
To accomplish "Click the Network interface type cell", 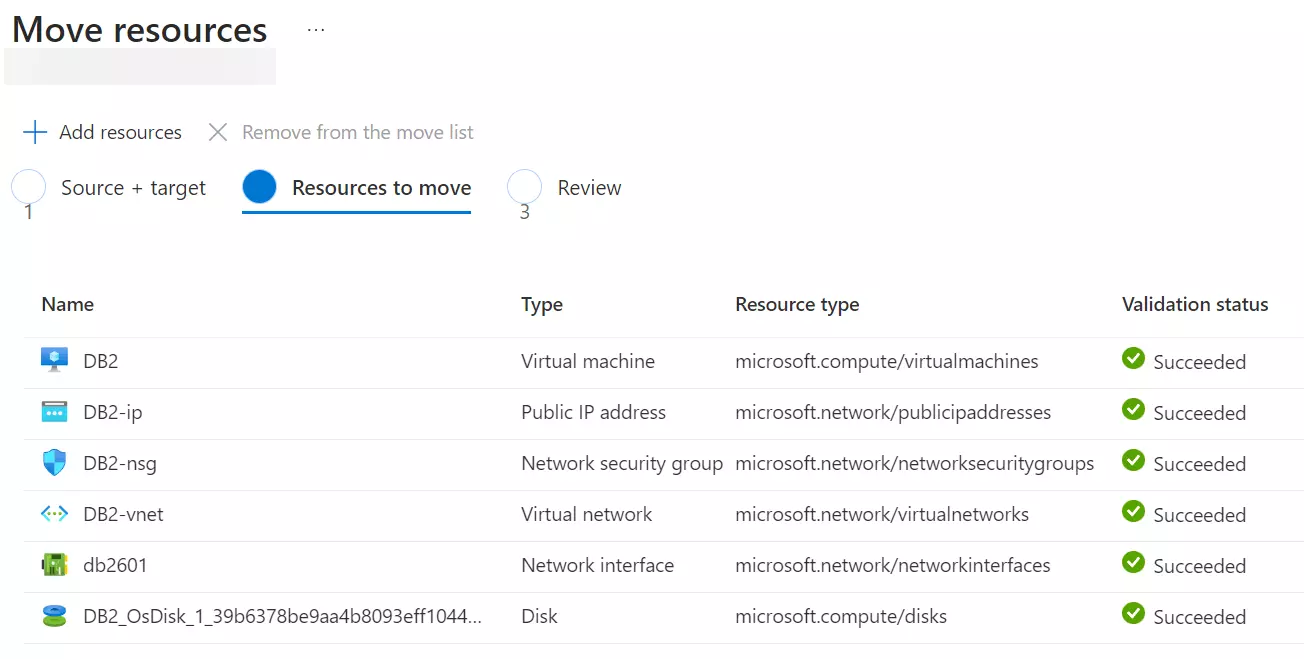I will (x=597, y=565).
